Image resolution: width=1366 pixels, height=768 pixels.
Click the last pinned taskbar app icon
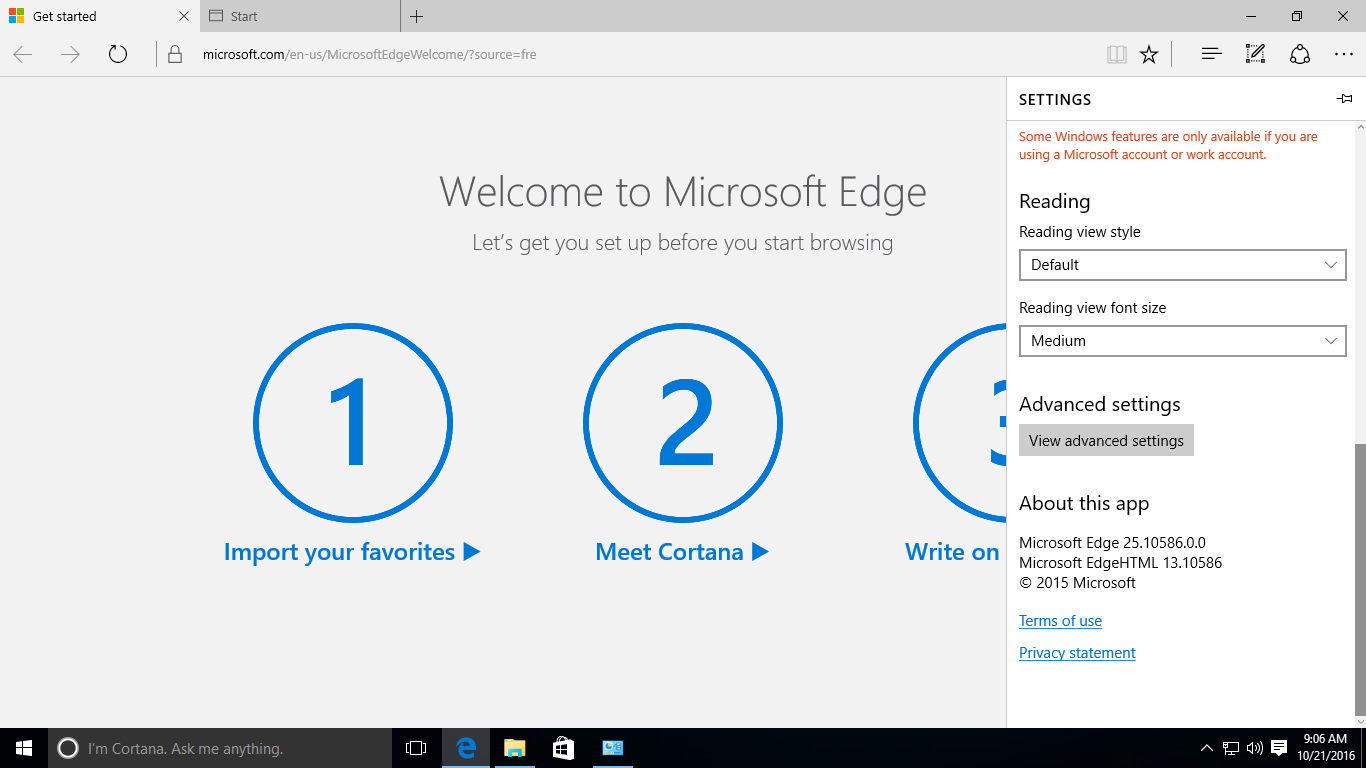[x=613, y=748]
